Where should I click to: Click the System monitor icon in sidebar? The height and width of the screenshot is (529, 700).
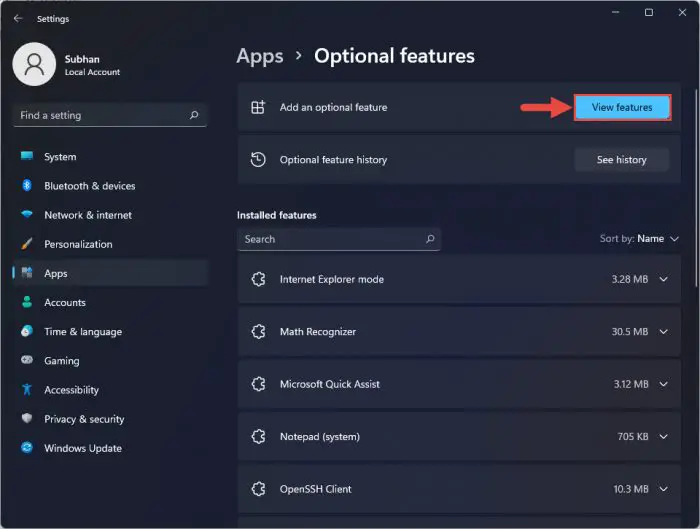27,156
